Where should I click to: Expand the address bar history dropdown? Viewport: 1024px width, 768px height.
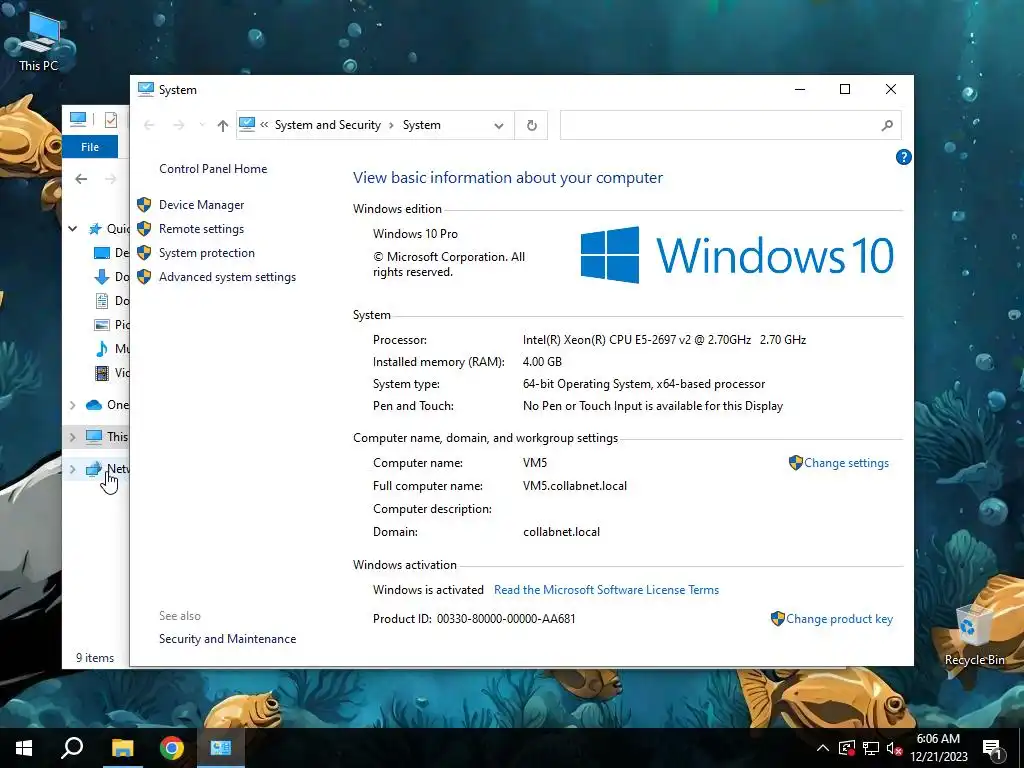point(499,125)
